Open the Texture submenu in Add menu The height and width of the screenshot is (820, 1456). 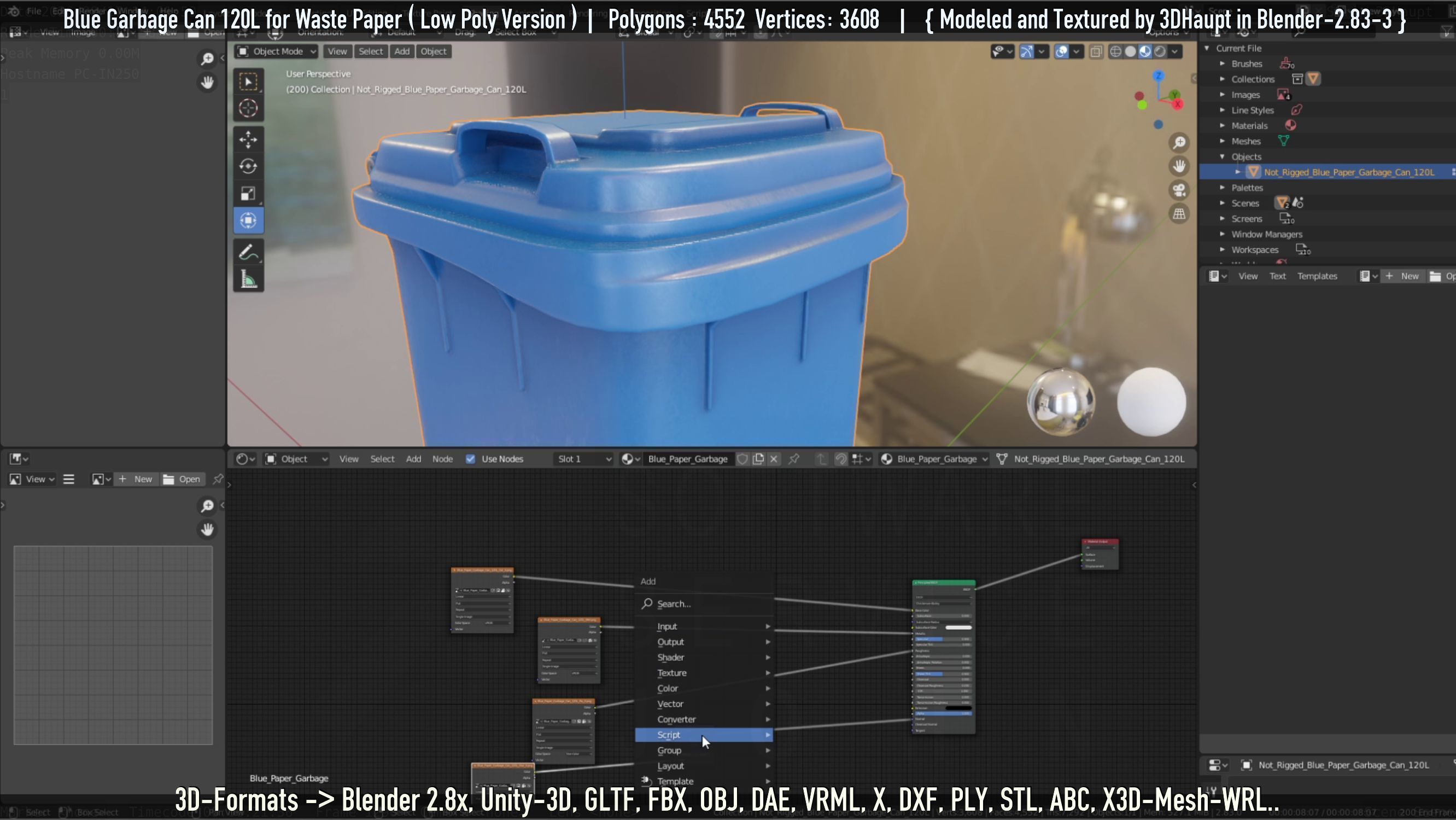point(704,673)
